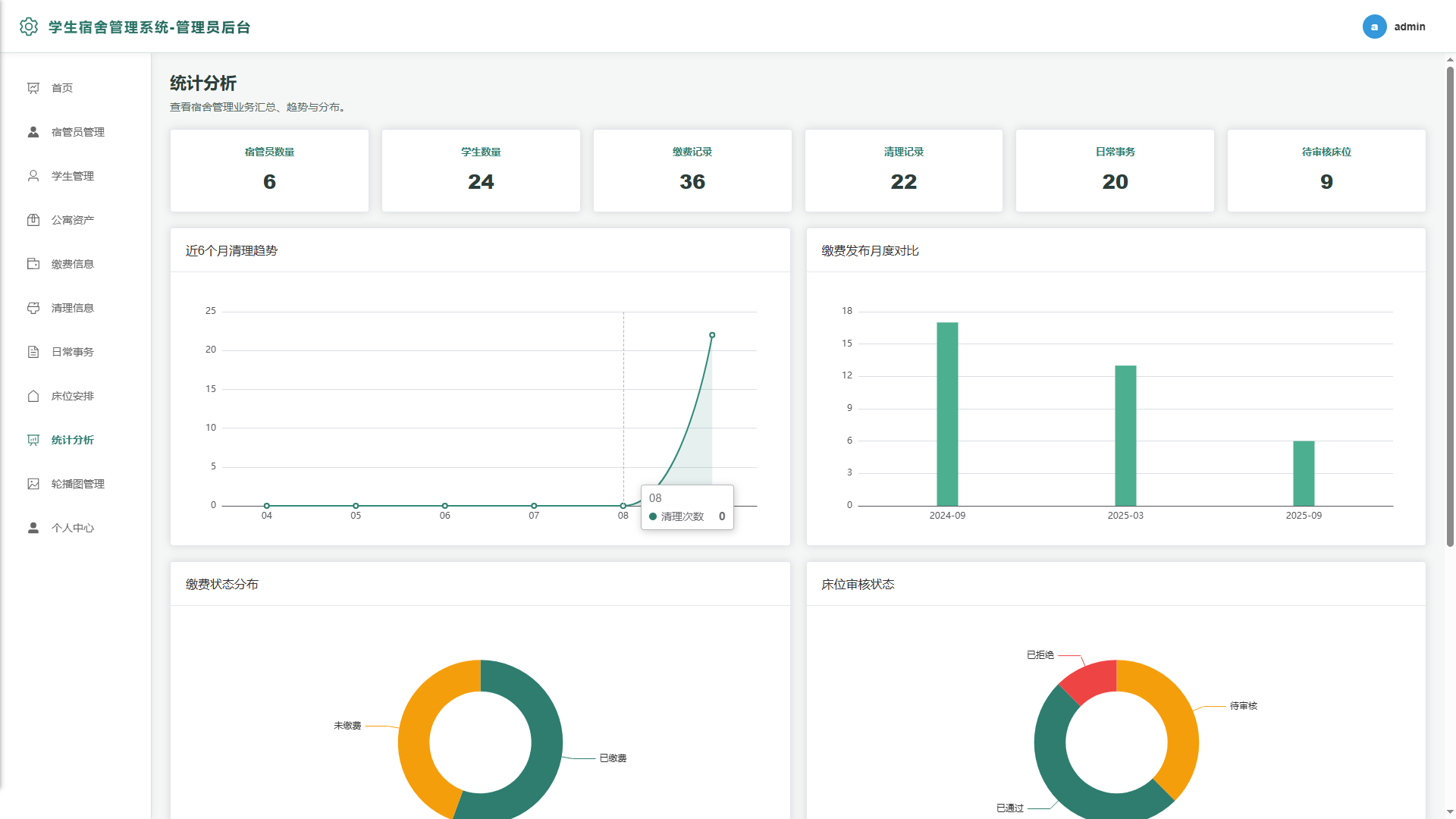1456x819 pixels.
Task: Click the scrollbar up arrow
Action: (x=1450, y=59)
